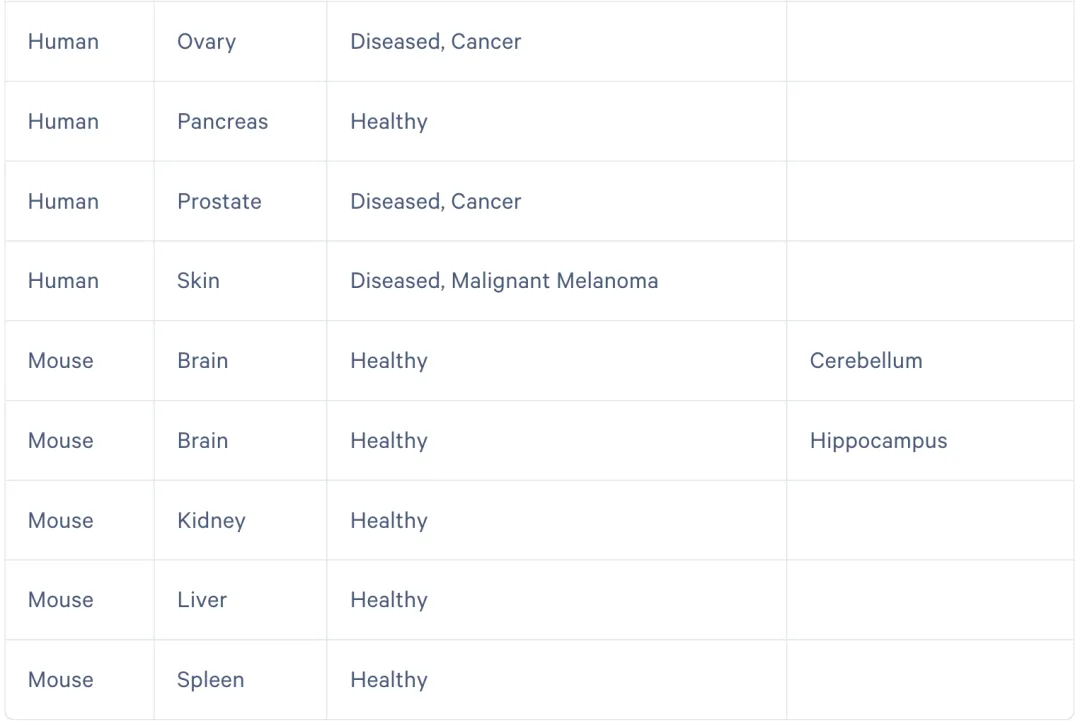1080x726 pixels.
Task: Click the Ovary tissue cell
Action: coord(206,42)
